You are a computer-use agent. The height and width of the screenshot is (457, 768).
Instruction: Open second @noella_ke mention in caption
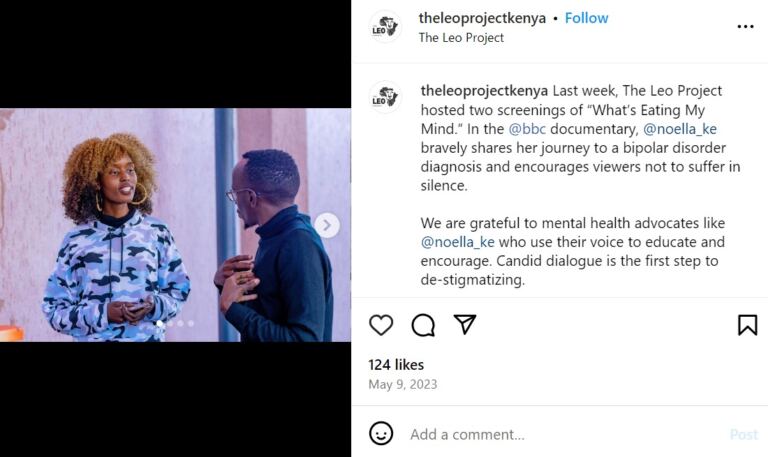click(457, 243)
